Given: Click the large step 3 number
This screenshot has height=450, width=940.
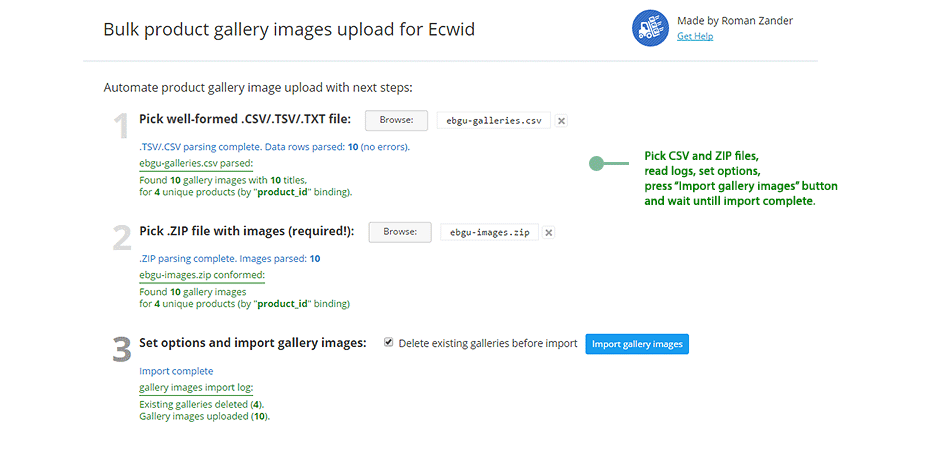Looking at the screenshot, I should pos(122,350).
